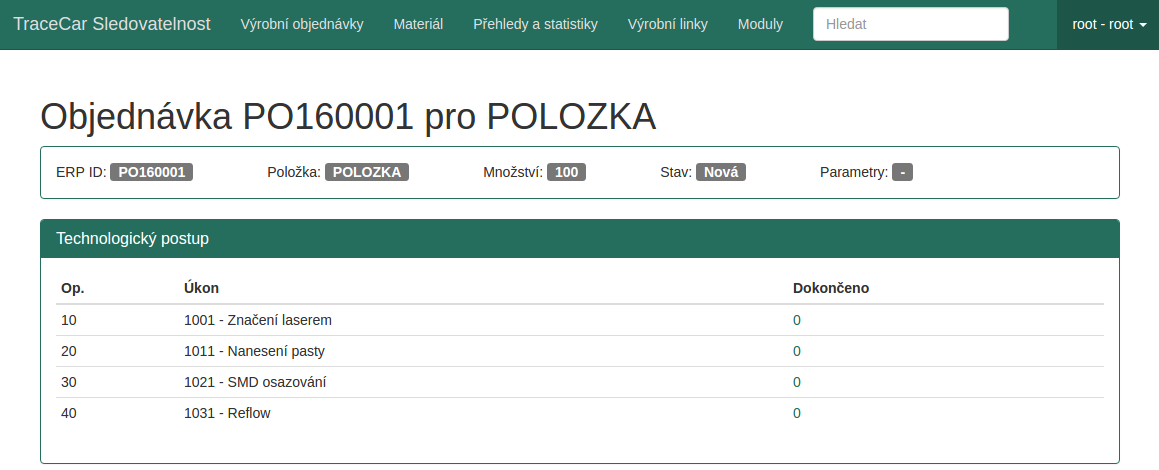Open the Moduly menu
This screenshot has width=1159, height=470.
coord(760,24)
